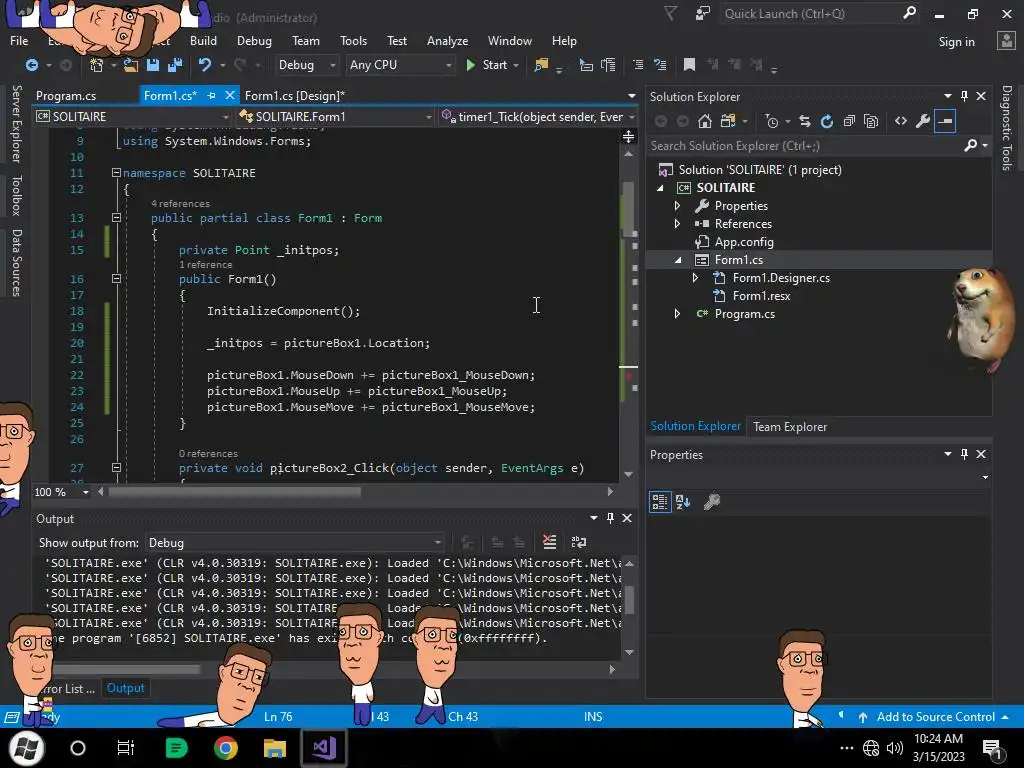Open Google Chrome from the taskbar
Image resolution: width=1024 pixels, height=768 pixels.
(x=225, y=748)
